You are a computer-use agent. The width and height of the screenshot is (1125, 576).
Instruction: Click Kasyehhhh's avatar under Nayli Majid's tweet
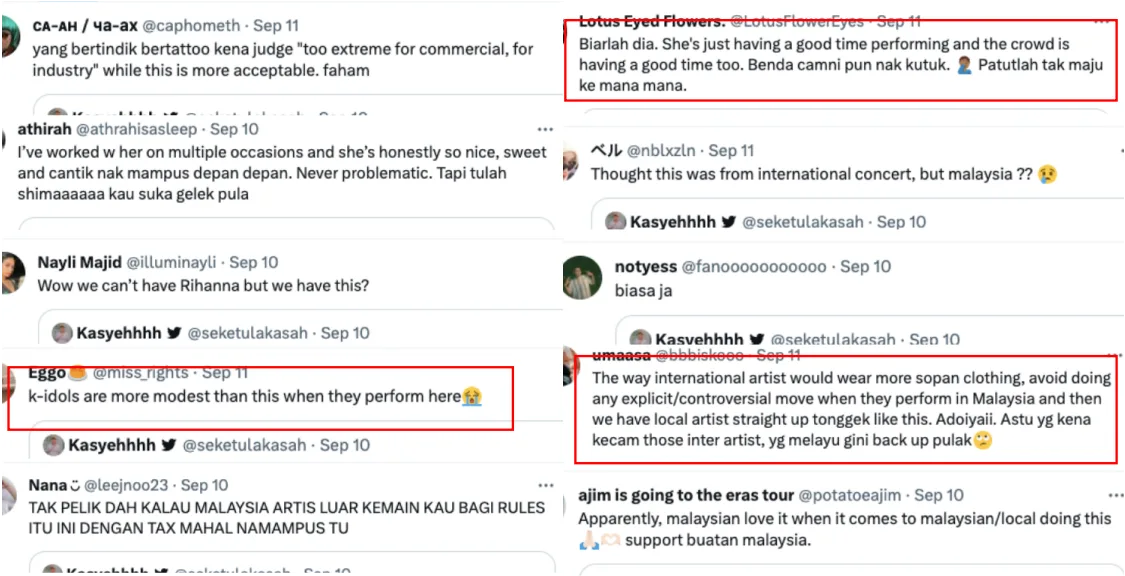[62, 333]
